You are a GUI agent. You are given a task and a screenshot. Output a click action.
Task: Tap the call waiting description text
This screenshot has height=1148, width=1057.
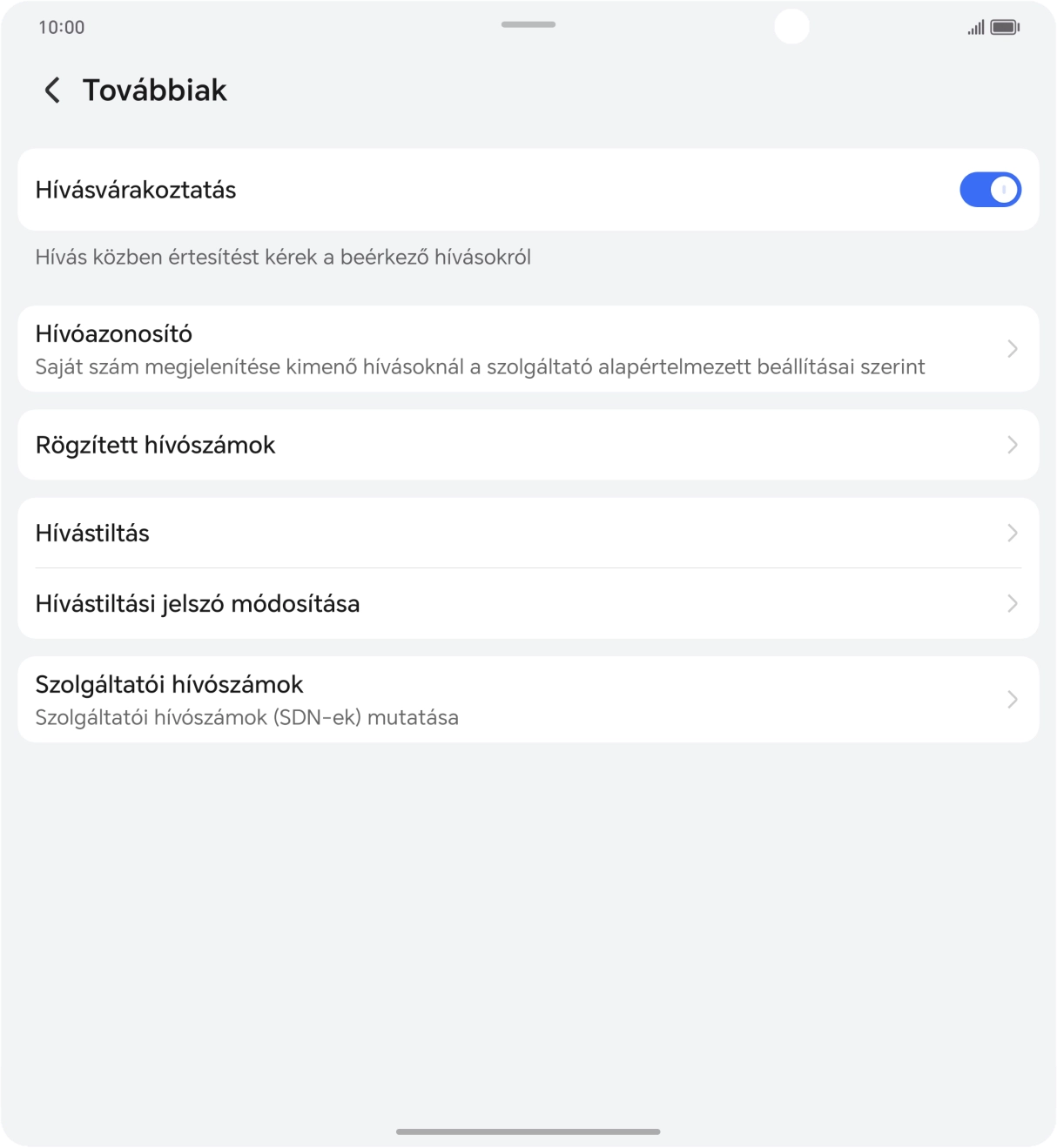pyautogui.click(x=284, y=258)
